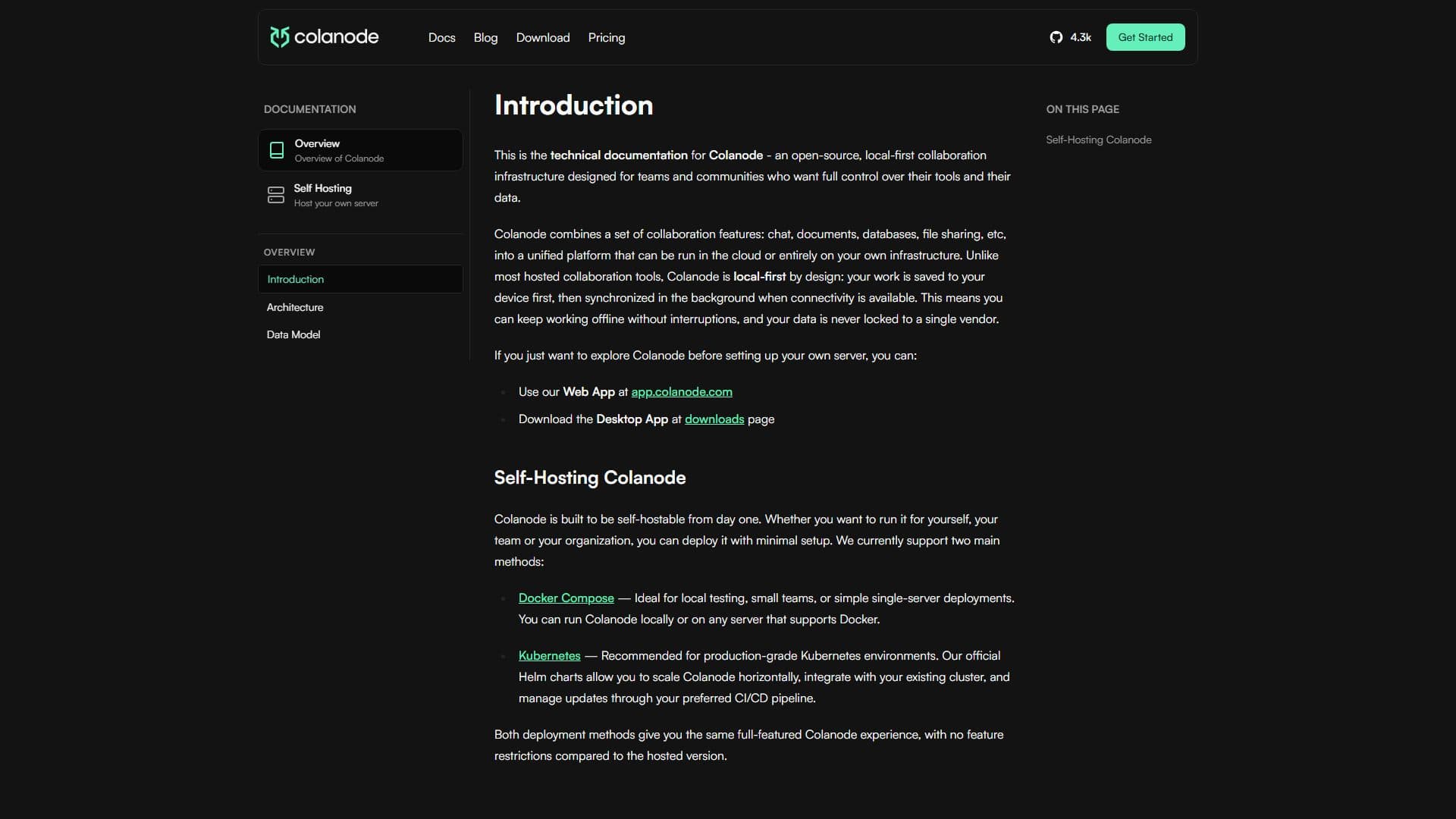
Task: Open the Pricing page
Action: click(607, 37)
